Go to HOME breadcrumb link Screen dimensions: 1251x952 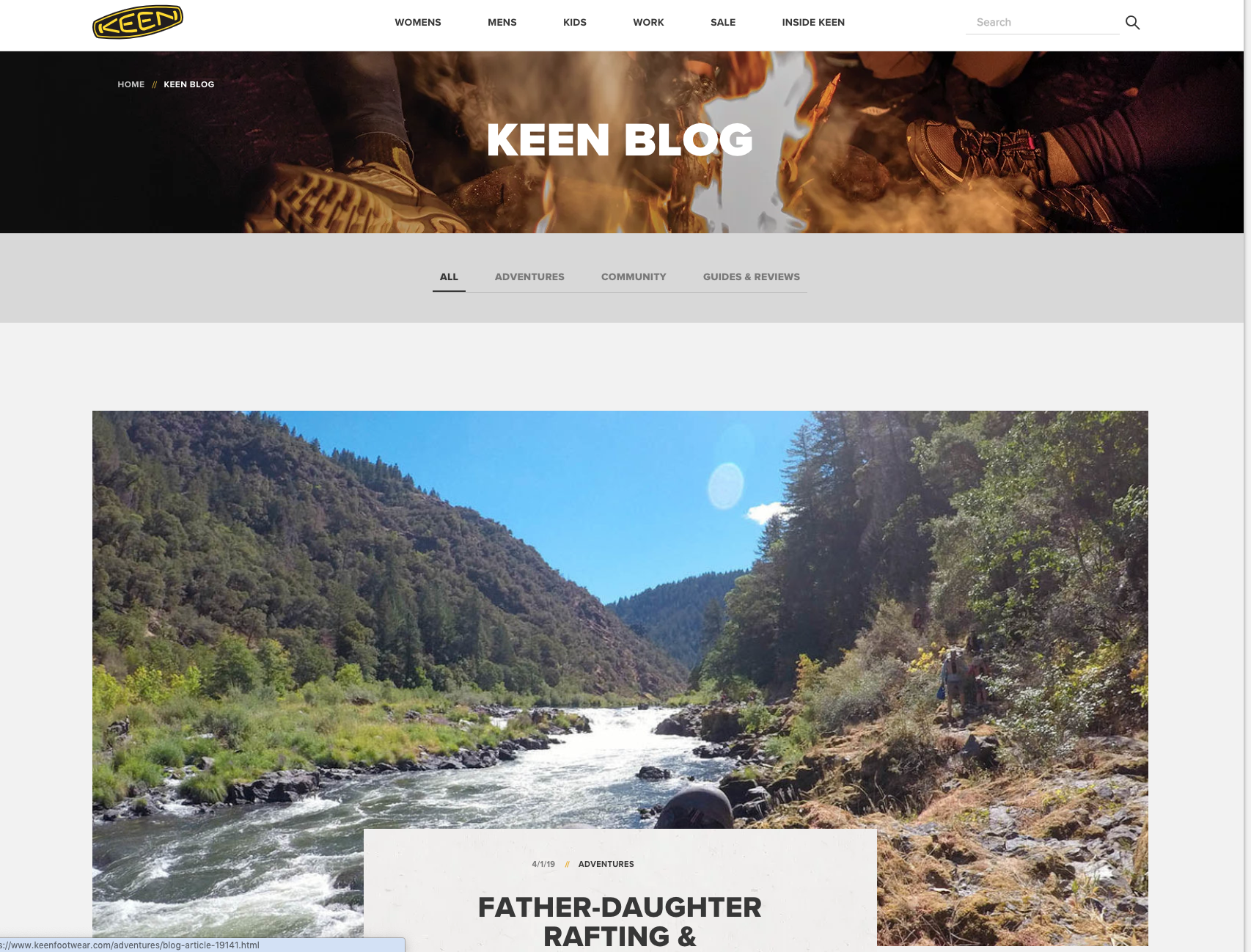(x=131, y=84)
